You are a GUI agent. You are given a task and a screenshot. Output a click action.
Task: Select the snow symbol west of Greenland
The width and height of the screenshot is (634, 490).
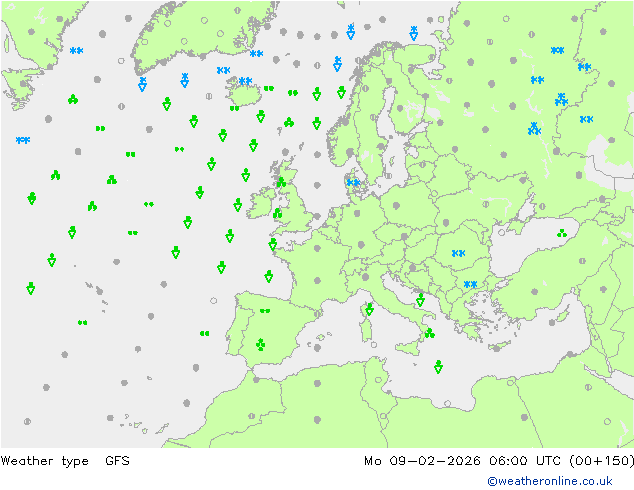point(76,50)
